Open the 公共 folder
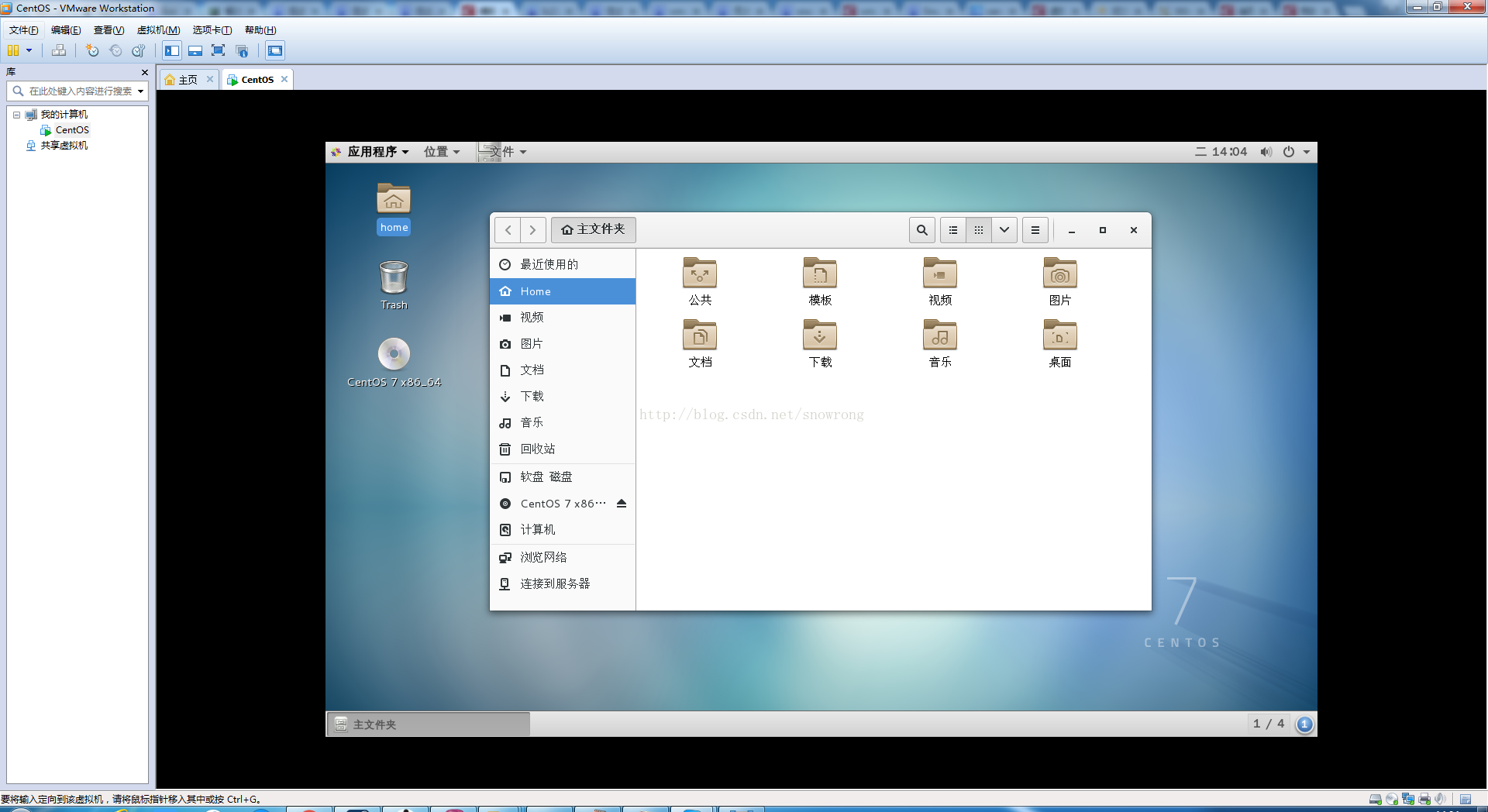Screen dimensions: 1488x812 [x=700, y=281]
